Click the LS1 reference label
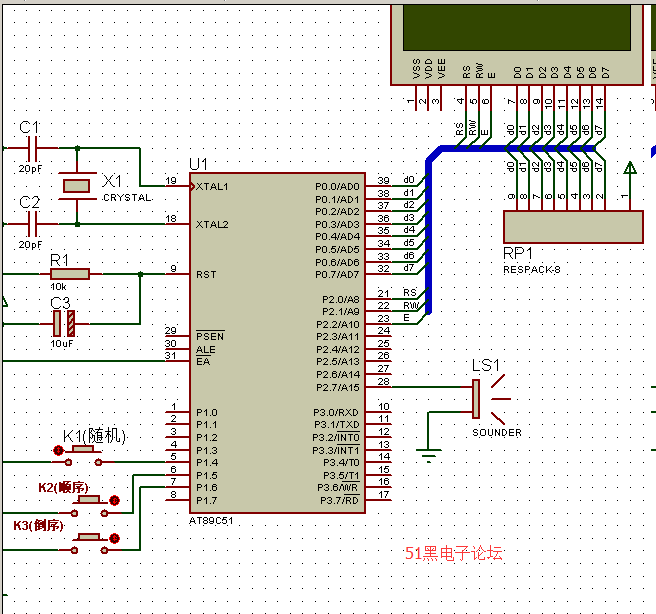Image resolution: width=656 pixels, height=614 pixels. pos(486,365)
